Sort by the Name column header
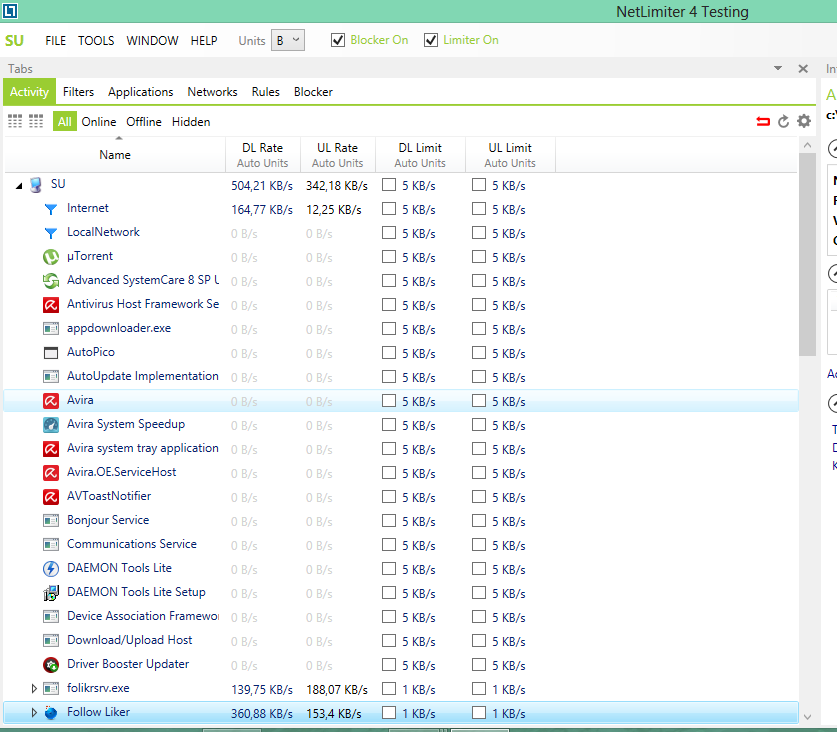Screen dimensions: 837x732 pos(115,155)
